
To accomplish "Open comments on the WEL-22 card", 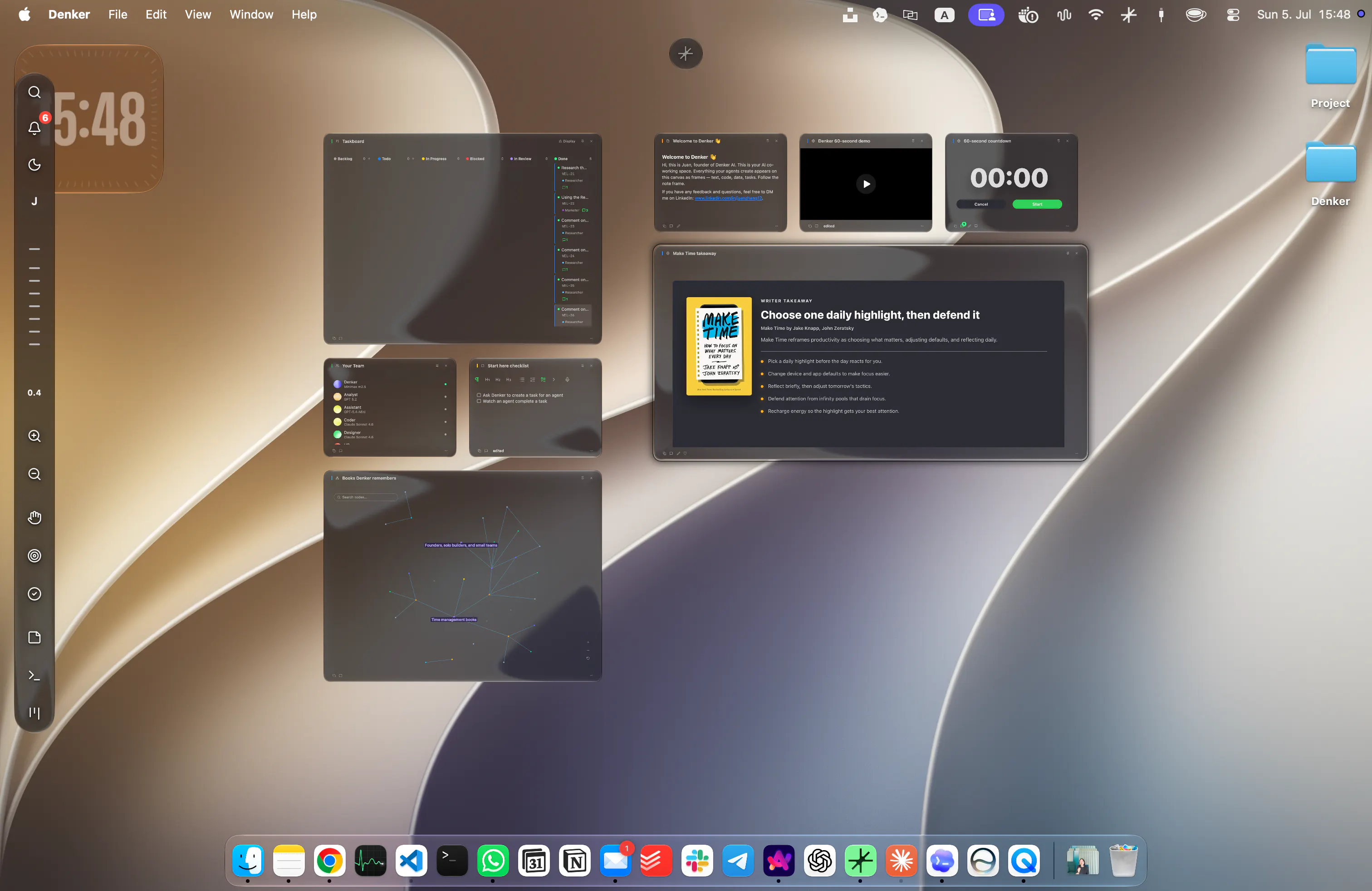I will (x=584, y=211).
